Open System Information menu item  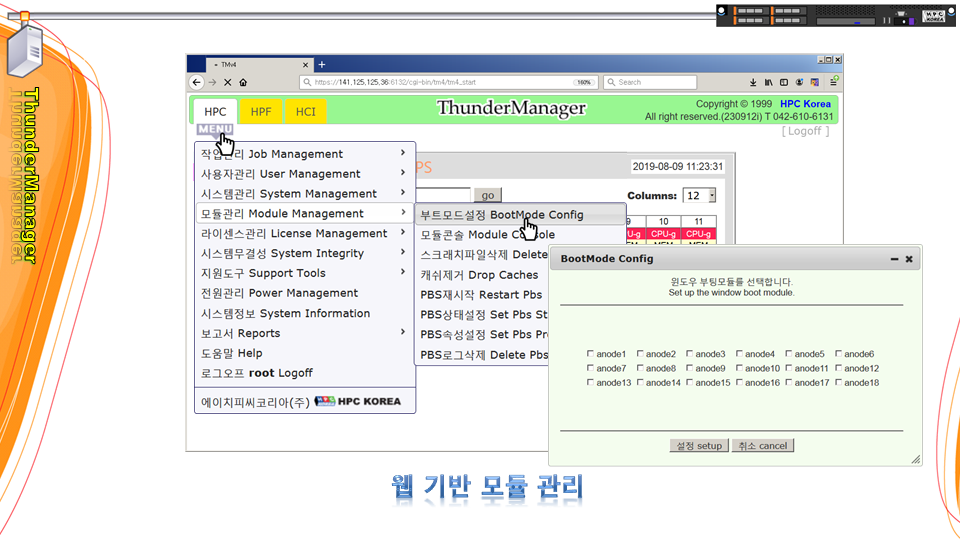[305, 313]
